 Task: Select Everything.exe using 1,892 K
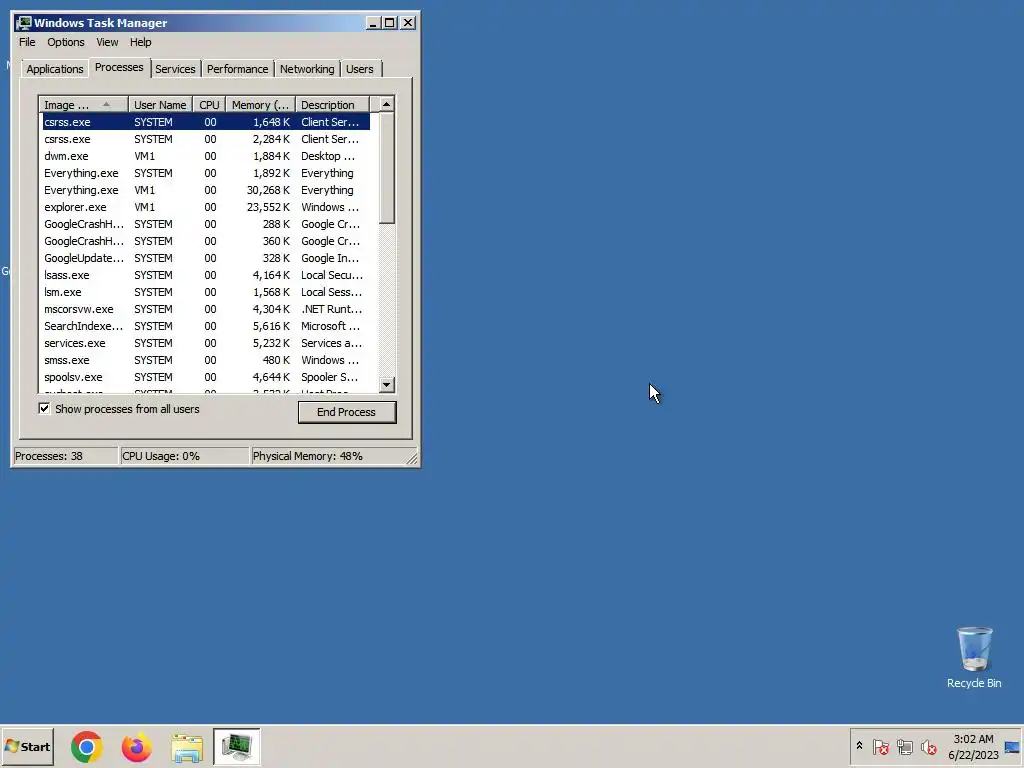click(x=206, y=173)
